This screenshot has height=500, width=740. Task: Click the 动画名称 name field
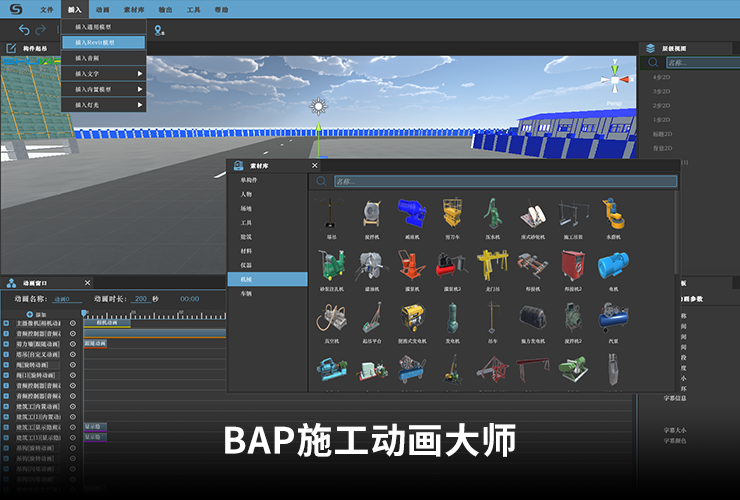click(x=67, y=299)
